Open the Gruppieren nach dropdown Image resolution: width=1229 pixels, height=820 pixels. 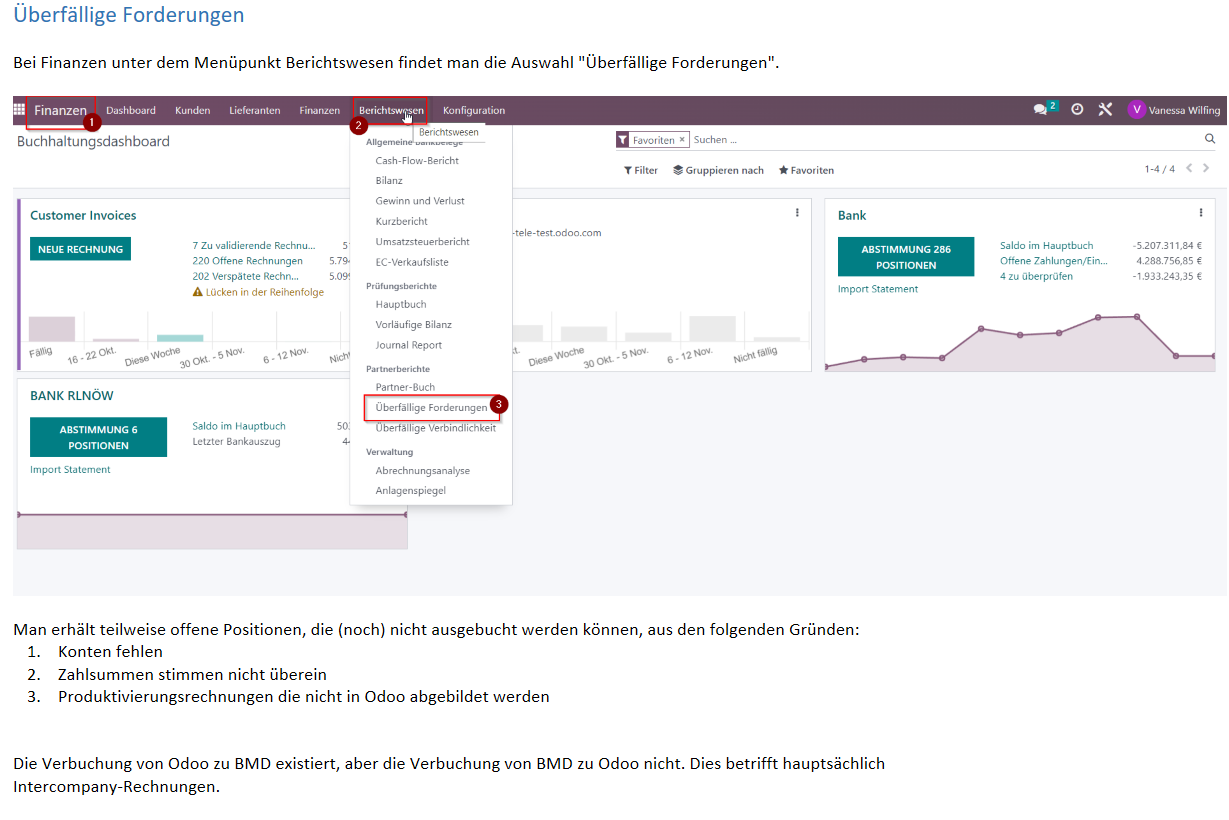[718, 170]
